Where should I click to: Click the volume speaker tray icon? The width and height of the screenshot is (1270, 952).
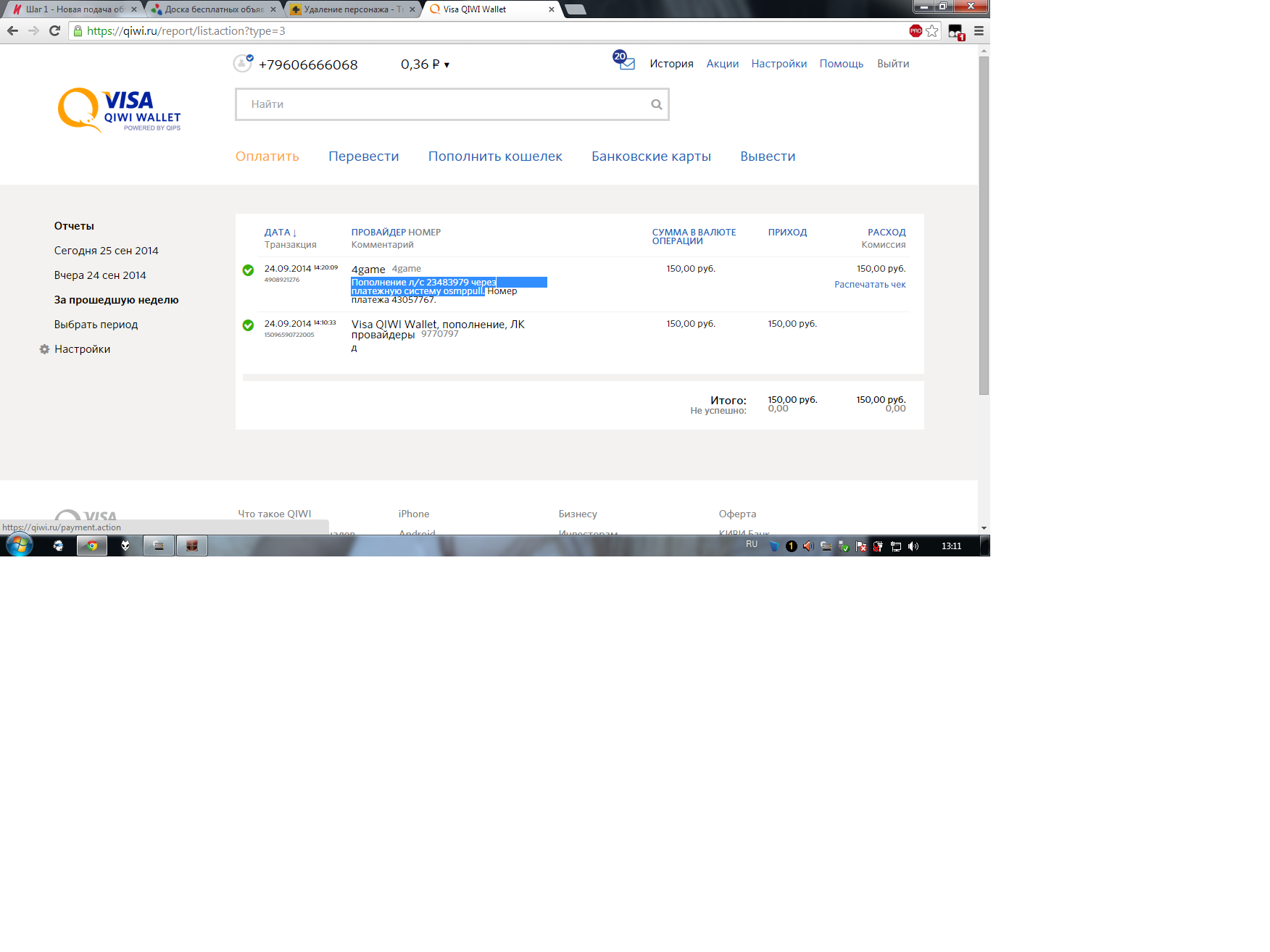click(913, 546)
